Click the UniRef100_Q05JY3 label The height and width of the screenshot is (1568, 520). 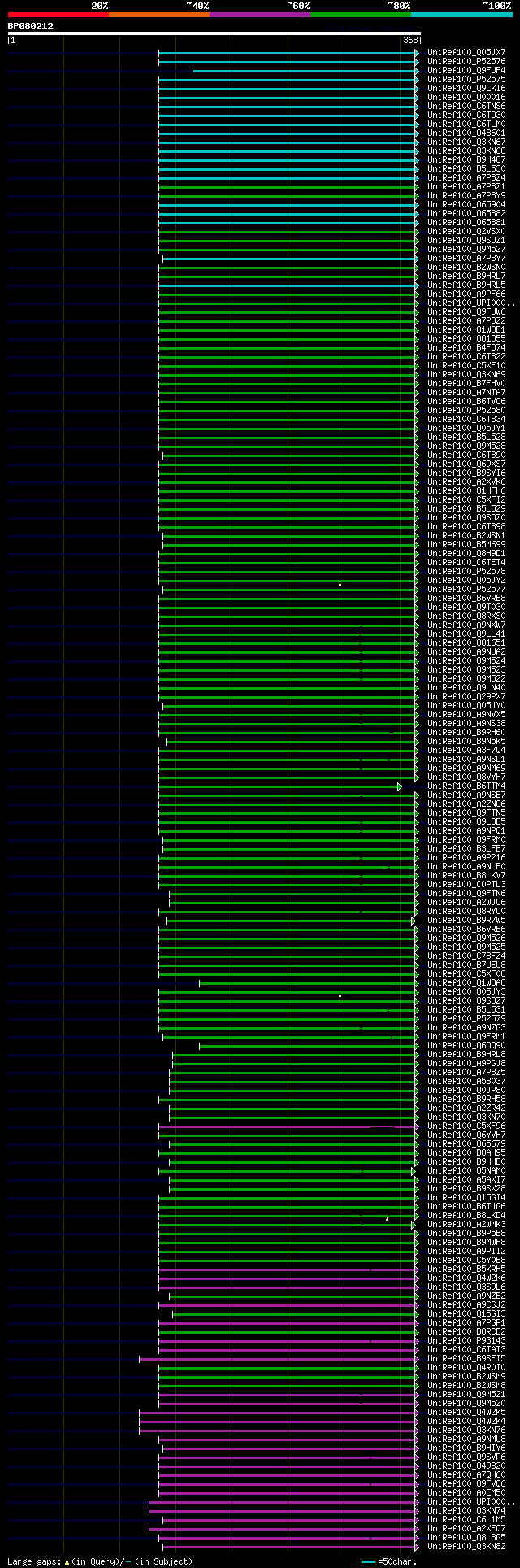tap(466, 992)
